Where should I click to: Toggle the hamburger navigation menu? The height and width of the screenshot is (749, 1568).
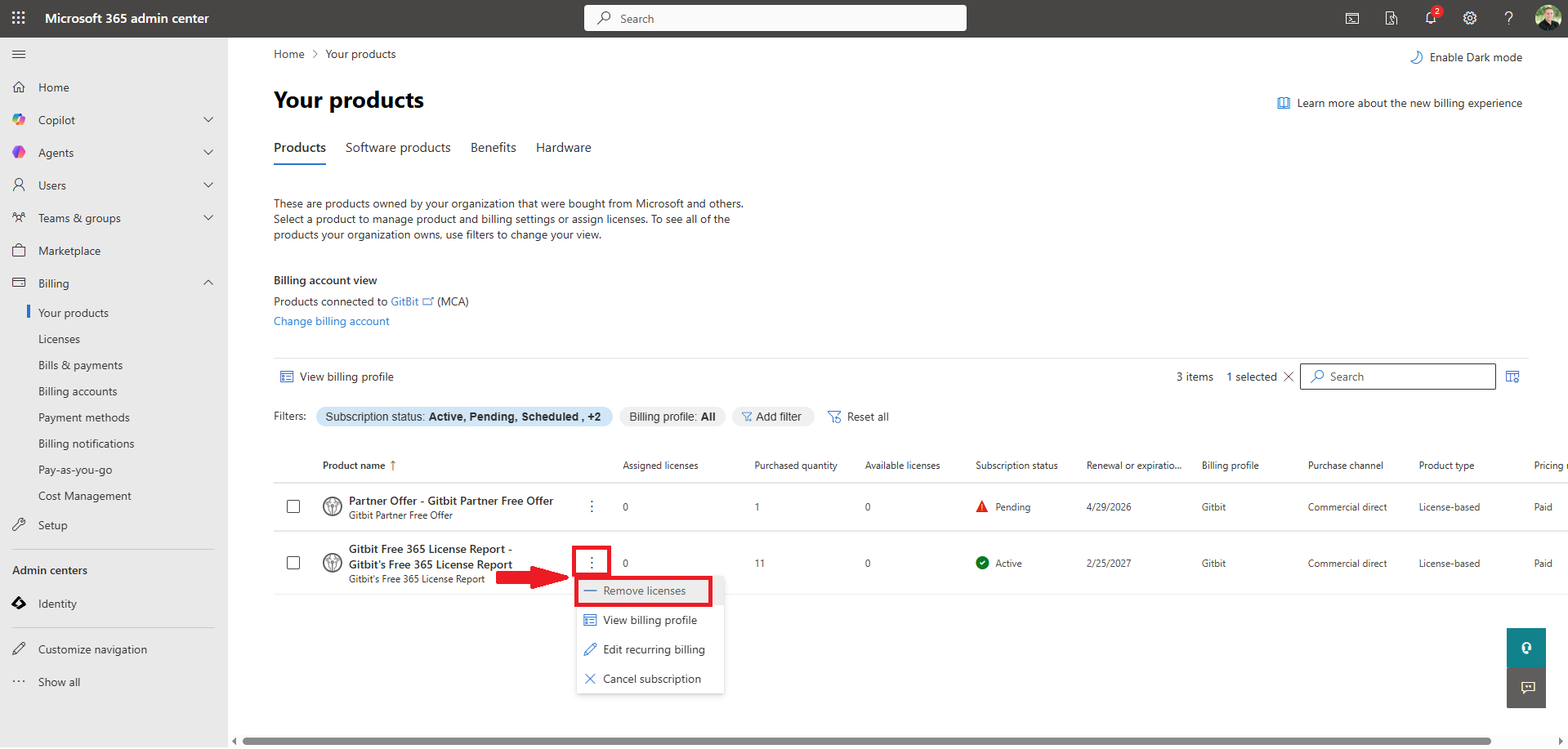19,55
